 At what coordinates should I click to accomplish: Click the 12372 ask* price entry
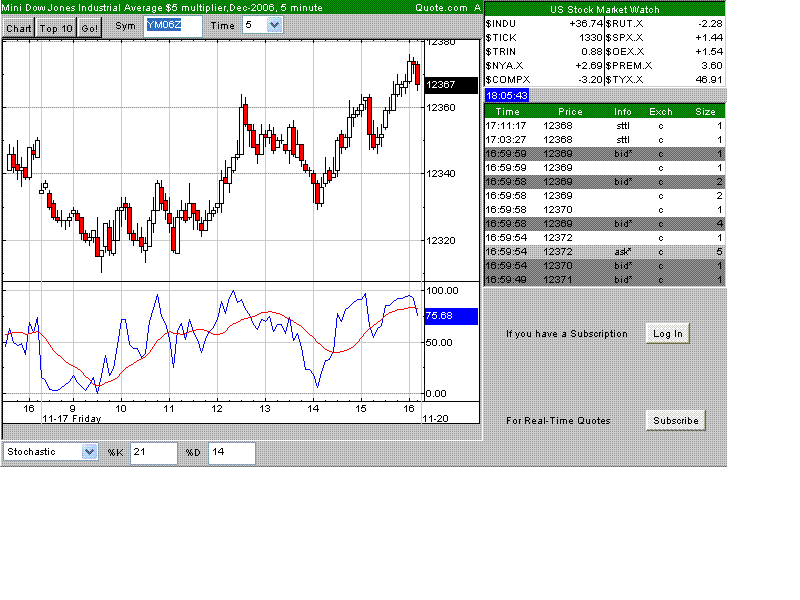558,252
